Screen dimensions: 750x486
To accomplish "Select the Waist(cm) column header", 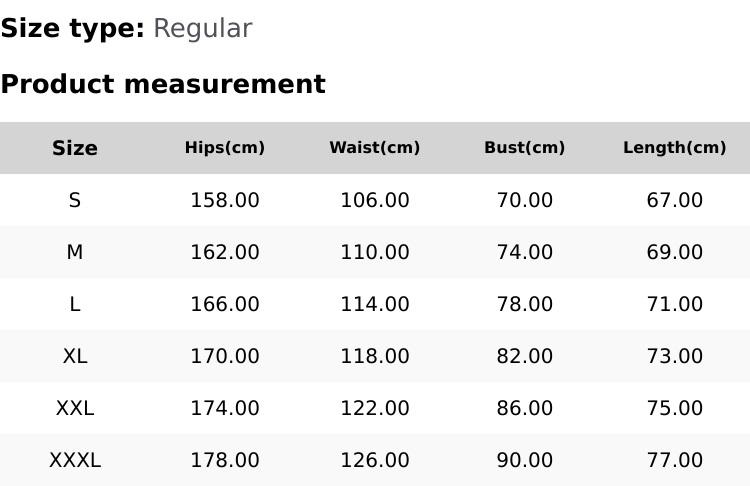I will [x=375, y=148].
